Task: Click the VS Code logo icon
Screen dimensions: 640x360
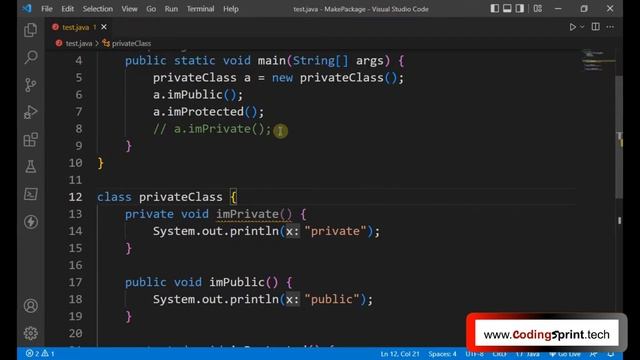Action: [27, 9]
